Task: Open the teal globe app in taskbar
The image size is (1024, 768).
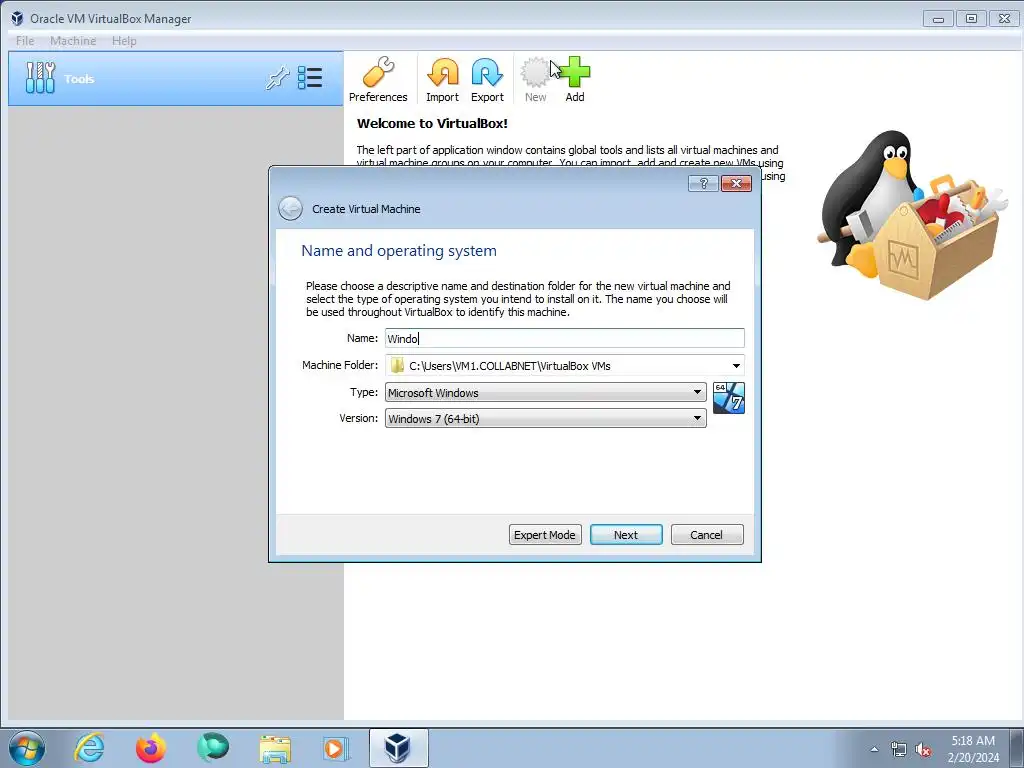Action: click(213, 748)
